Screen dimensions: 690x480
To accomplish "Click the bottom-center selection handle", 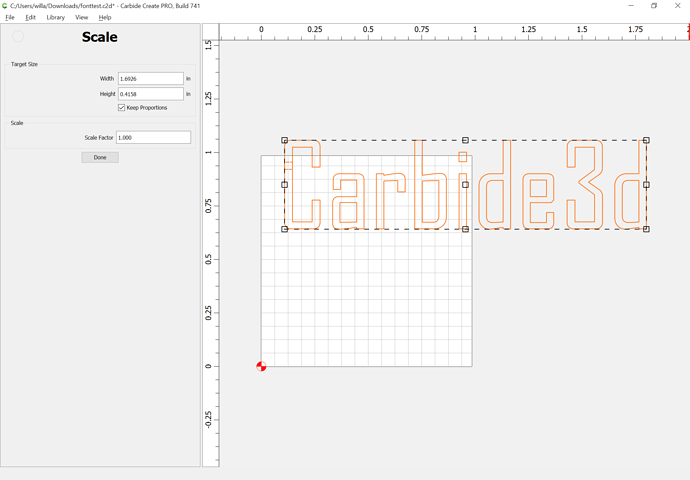I will tap(465, 229).
